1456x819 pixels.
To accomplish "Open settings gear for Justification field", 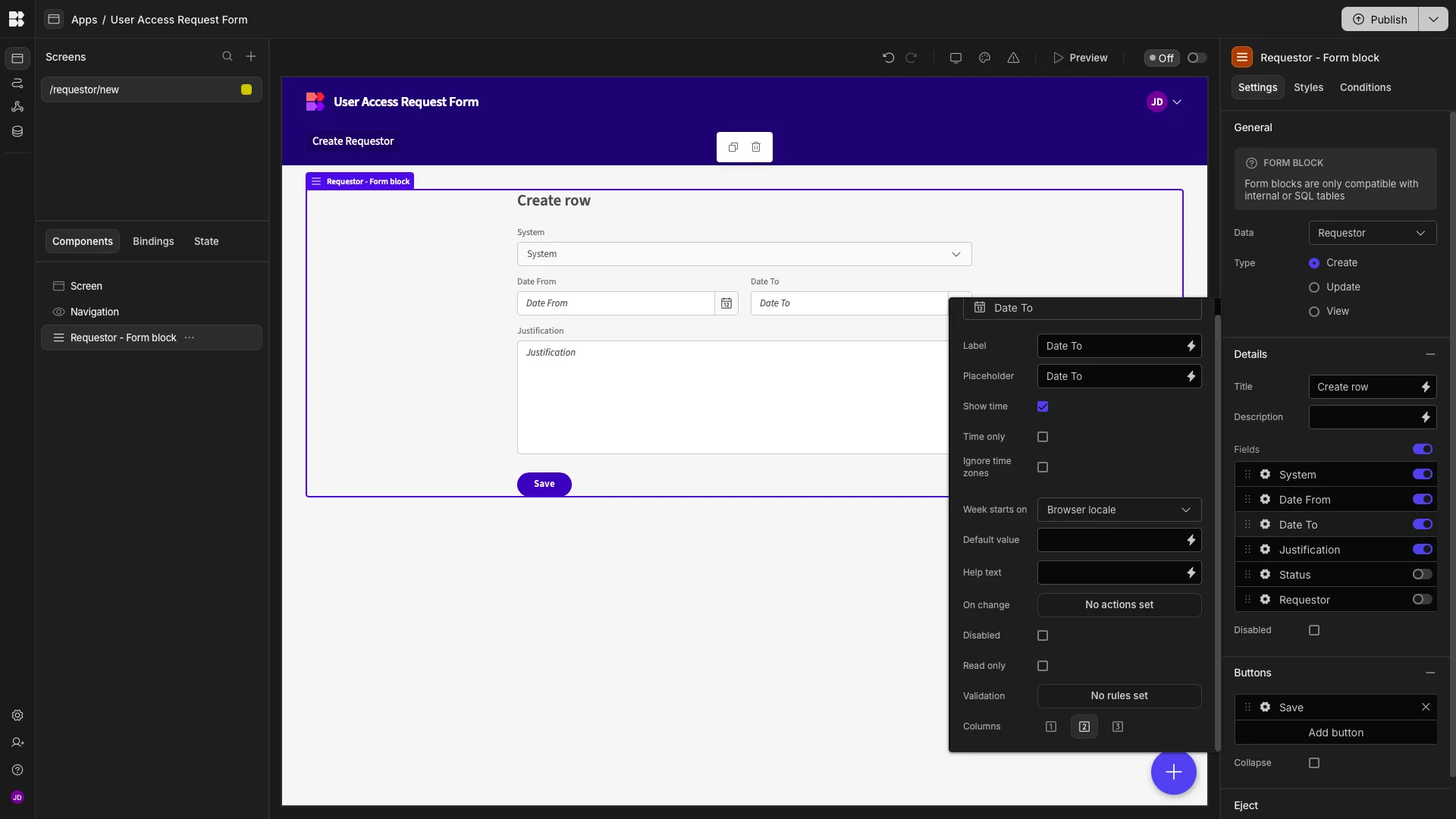I will (1265, 550).
